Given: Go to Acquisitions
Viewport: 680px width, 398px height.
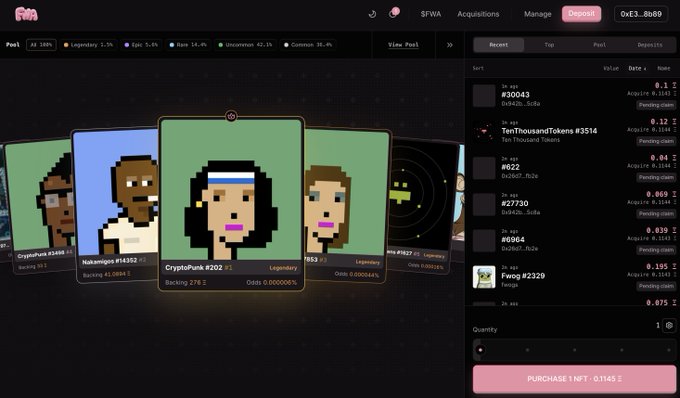Looking at the screenshot, I should click(x=478, y=14).
